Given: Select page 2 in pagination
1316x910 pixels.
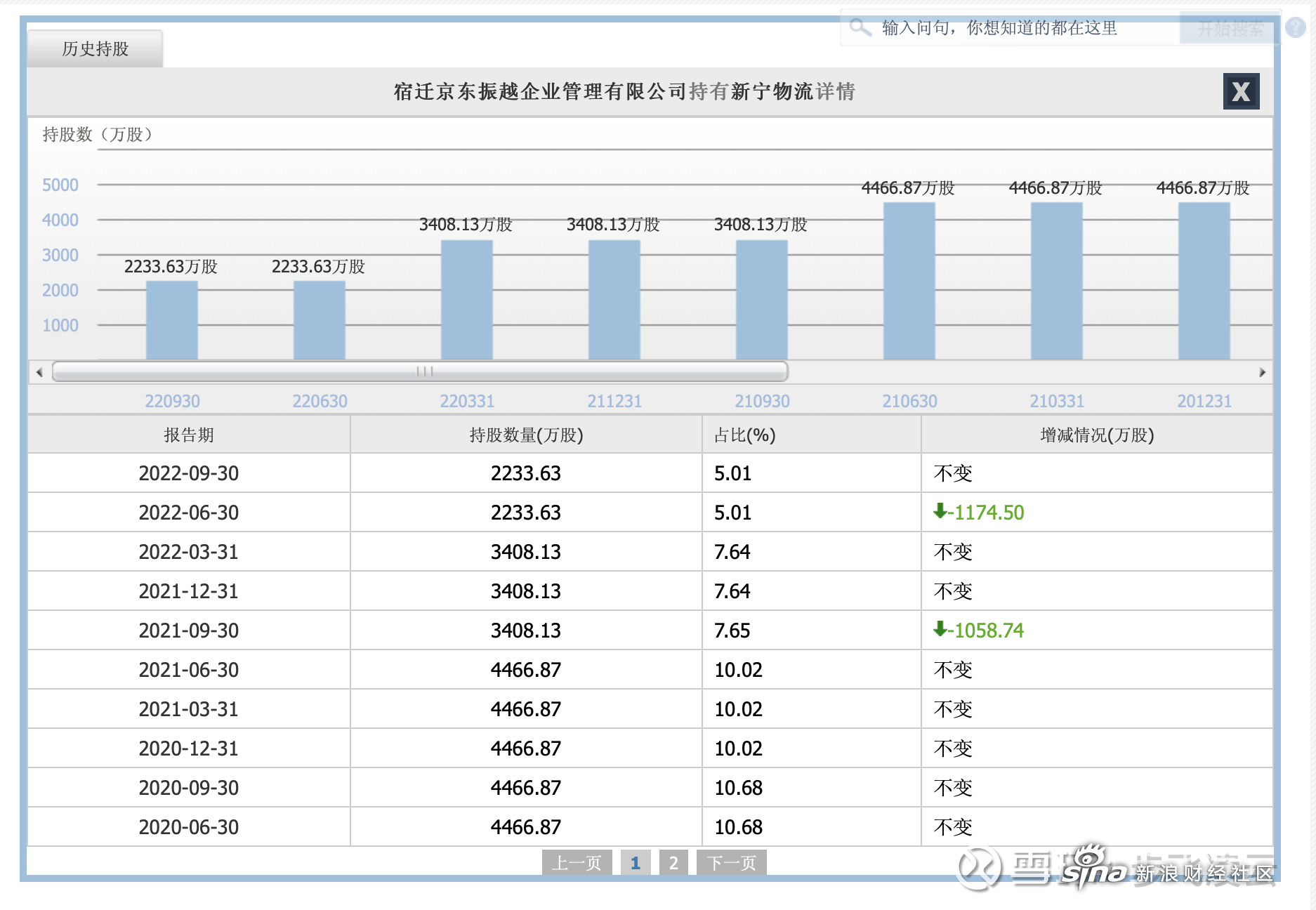Looking at the screenshot, I should point(673,863).
